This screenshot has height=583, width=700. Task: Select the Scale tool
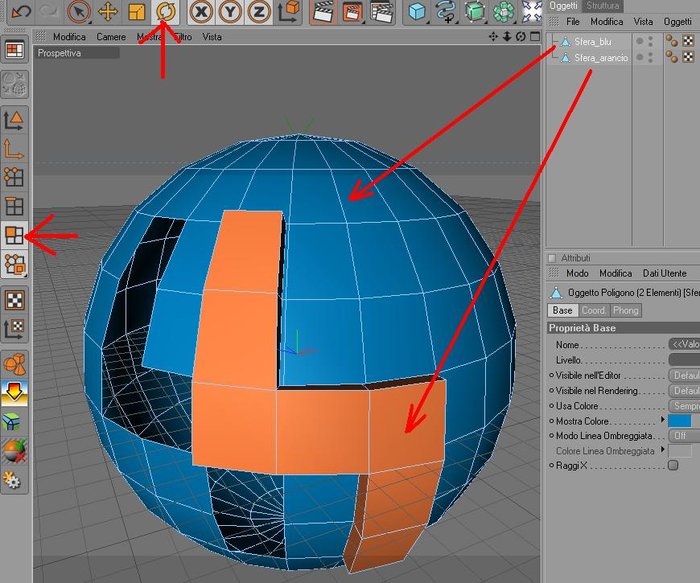137,12
